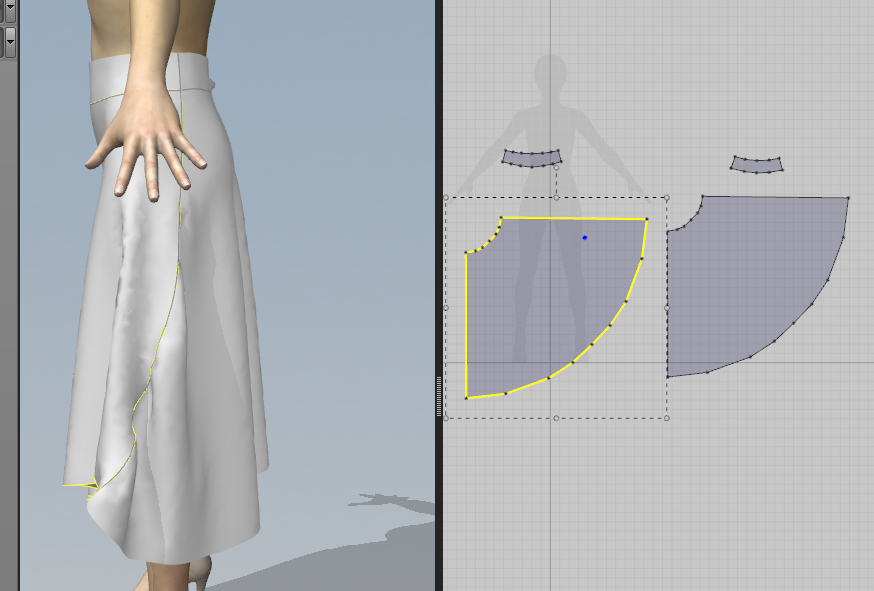Click the bottom-right corner handle of selection box
This screenshot has height=591, width=874.
click(x=667, y=418)
